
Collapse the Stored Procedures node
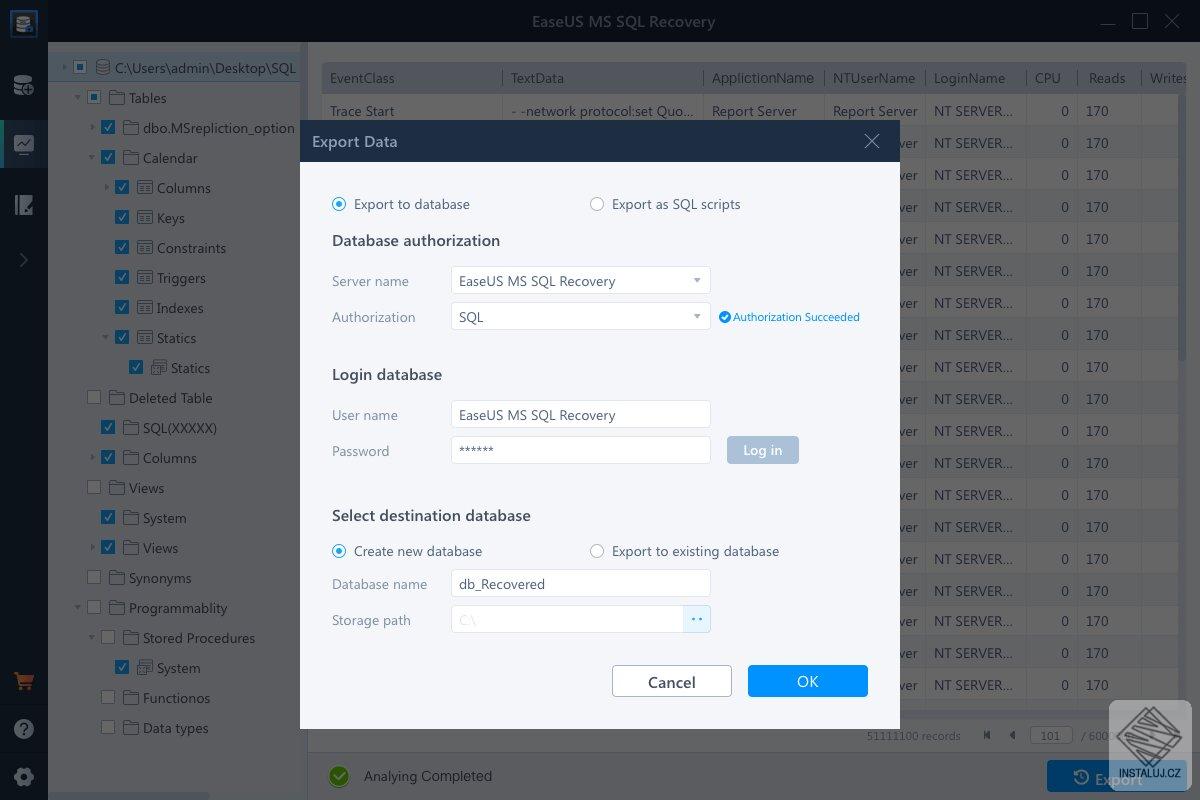coord(92,638)
